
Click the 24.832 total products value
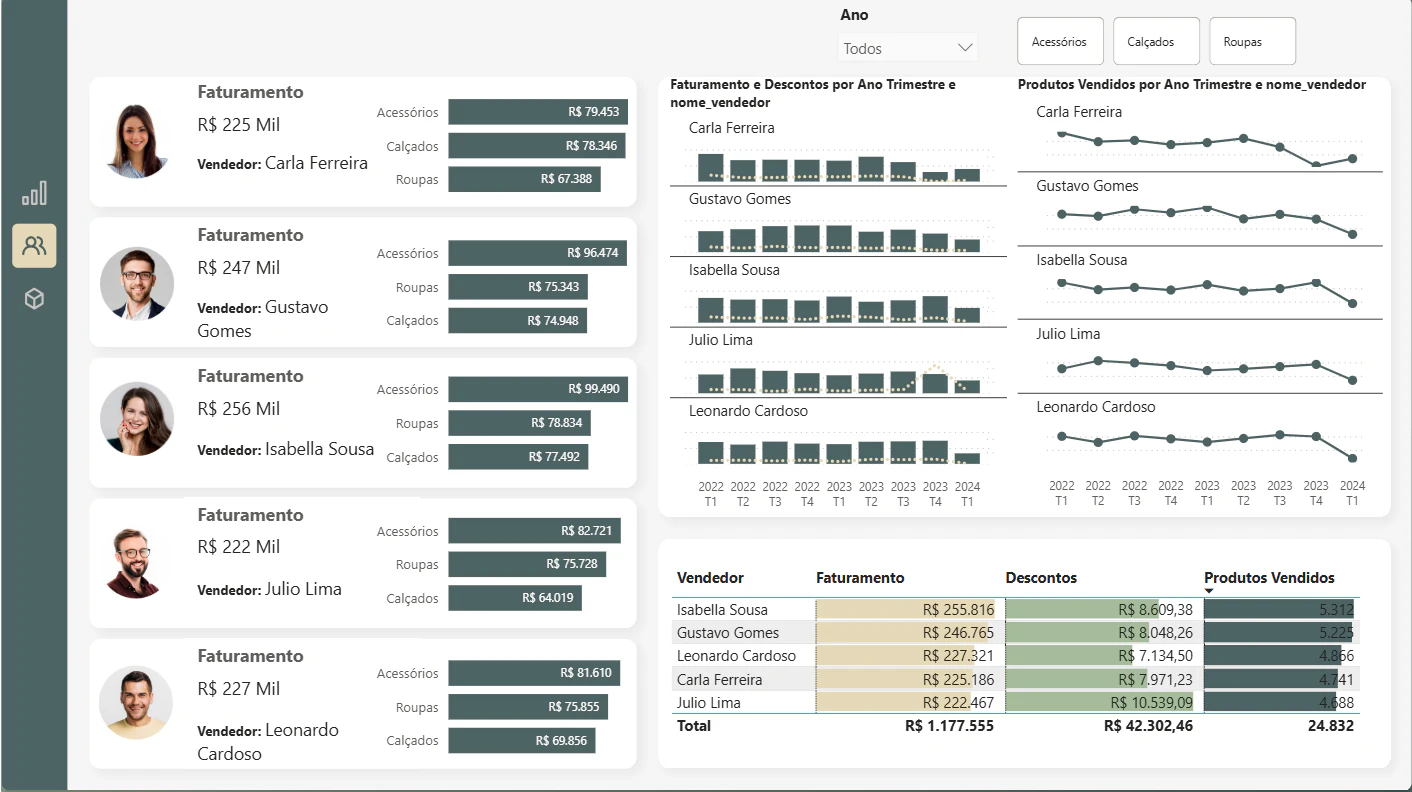point(1331,726)
